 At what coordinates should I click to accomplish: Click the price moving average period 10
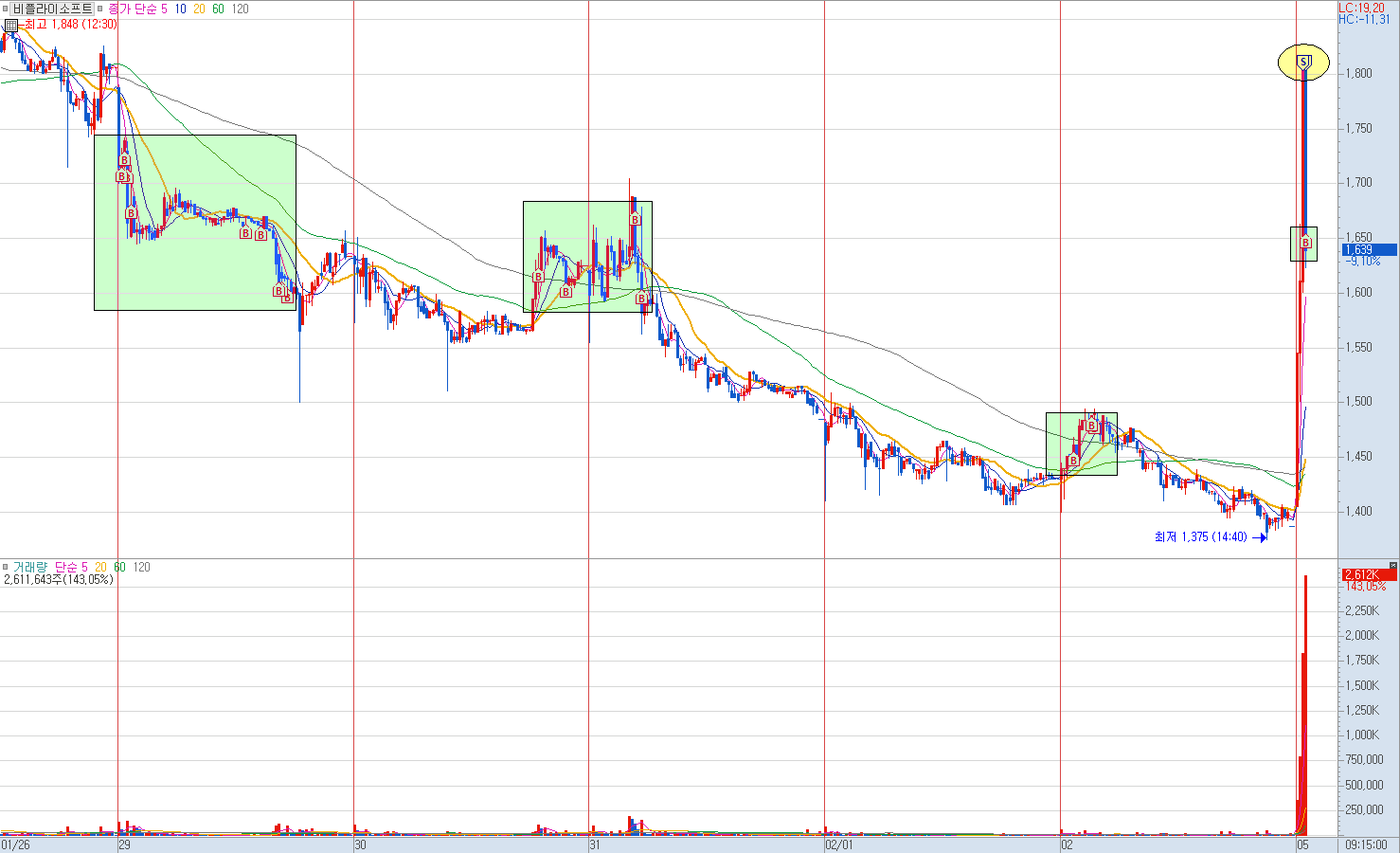click(x=180, y=9)
